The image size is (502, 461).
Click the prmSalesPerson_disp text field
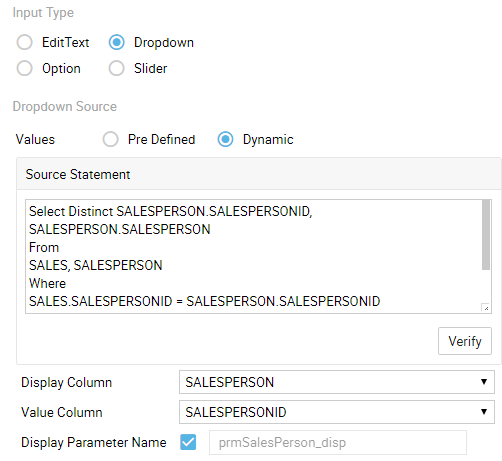point(338,442)
